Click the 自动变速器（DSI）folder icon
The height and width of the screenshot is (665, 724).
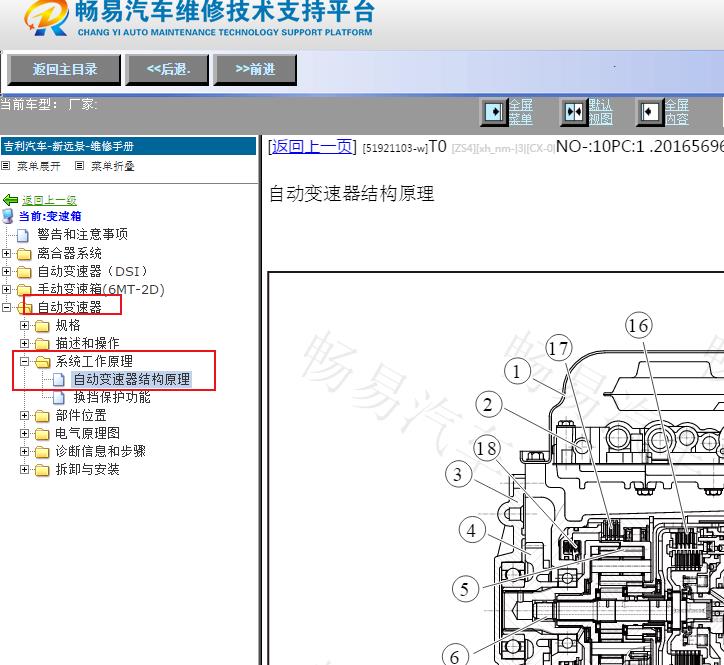tap(24, 272)
